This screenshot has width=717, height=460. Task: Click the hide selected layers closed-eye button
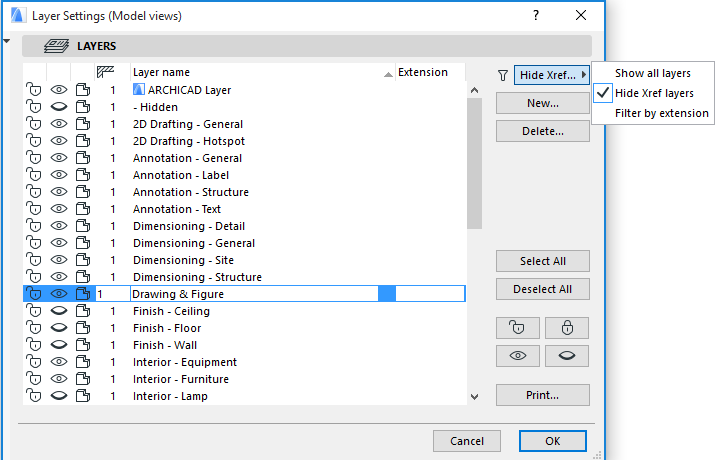[x=566, y=356]
